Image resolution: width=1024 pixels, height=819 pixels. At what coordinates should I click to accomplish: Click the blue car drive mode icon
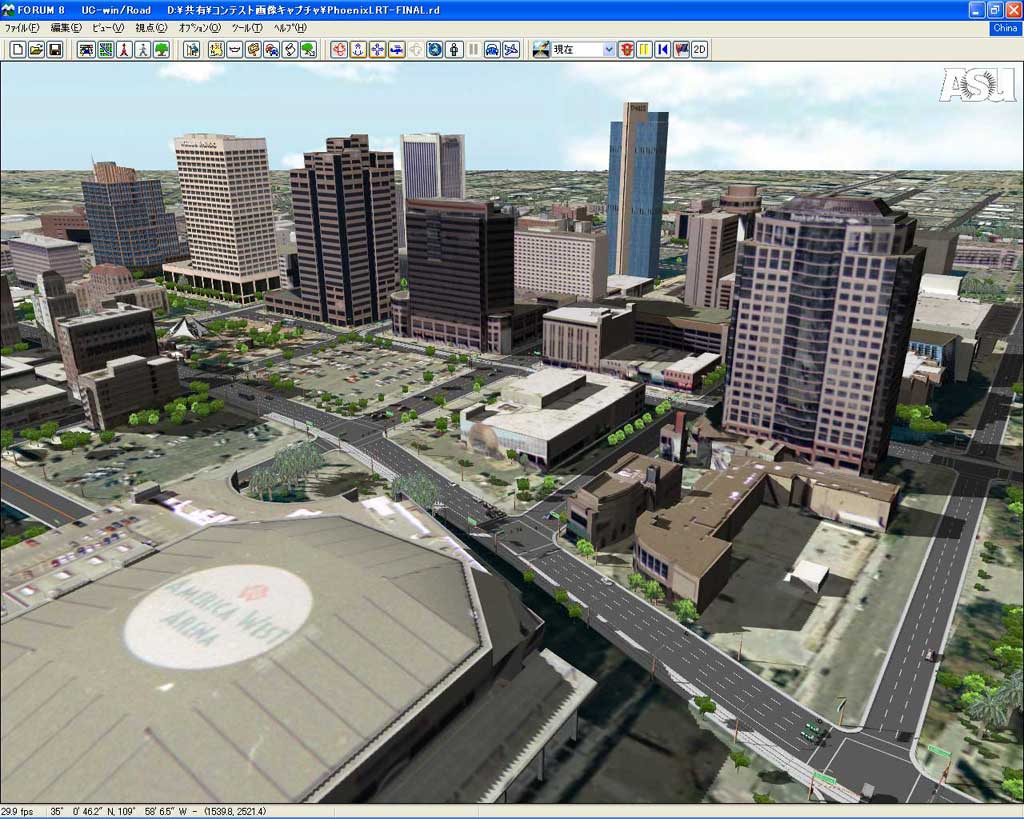(492, 50)
